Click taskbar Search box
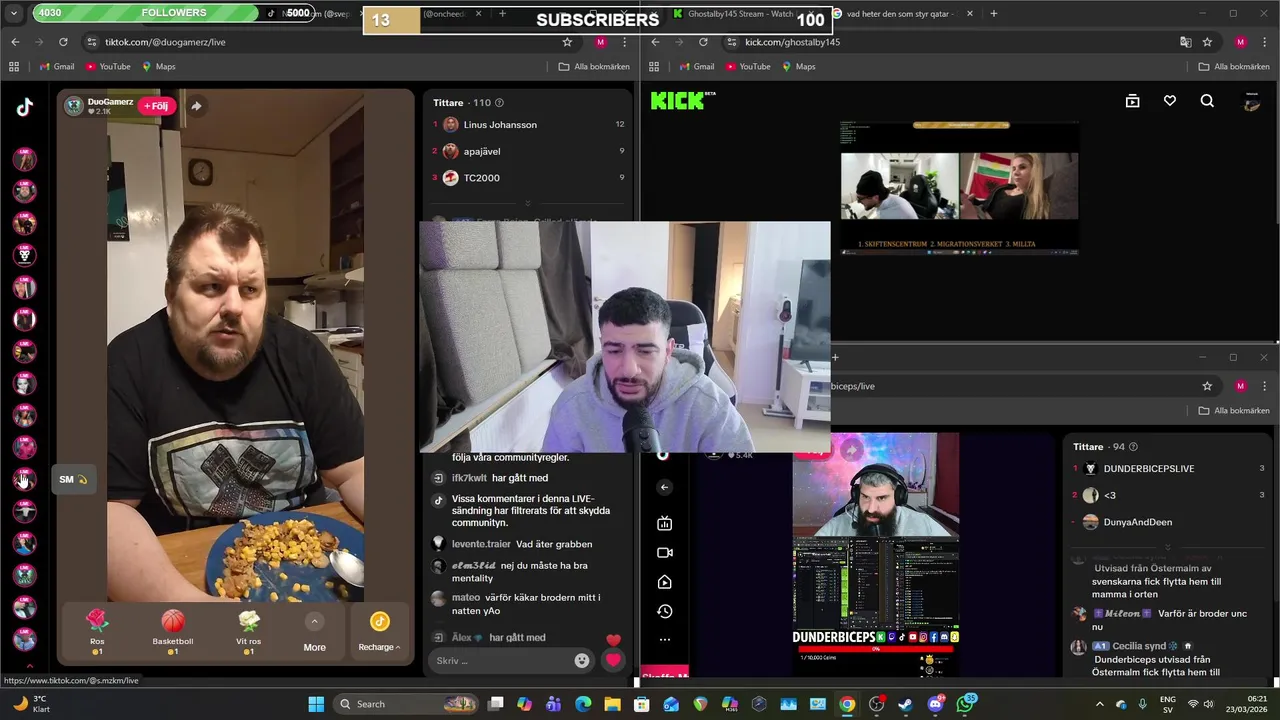1280x720 pixels. (x=406, y=704)
